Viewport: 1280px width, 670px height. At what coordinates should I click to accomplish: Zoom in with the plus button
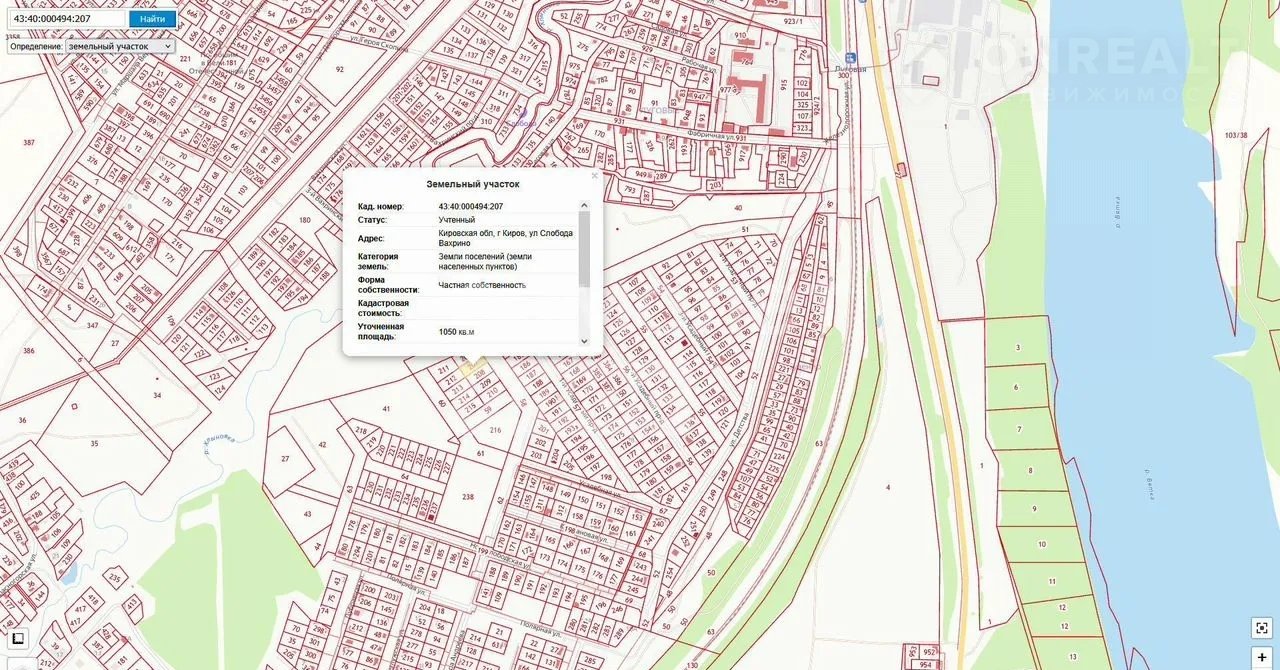tap(1262, 657)
